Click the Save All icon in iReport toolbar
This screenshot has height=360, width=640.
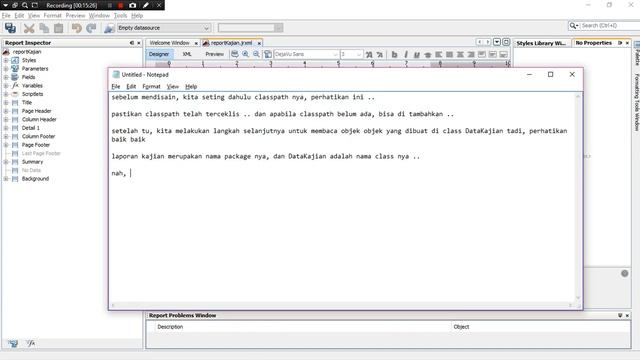click(x=10, y=28)
